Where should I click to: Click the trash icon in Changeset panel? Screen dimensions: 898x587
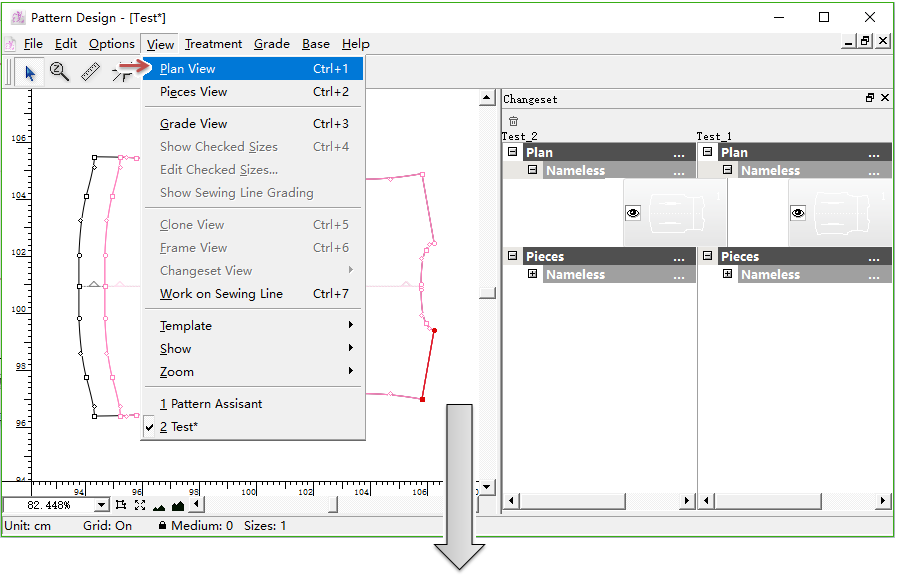point(513,121)
